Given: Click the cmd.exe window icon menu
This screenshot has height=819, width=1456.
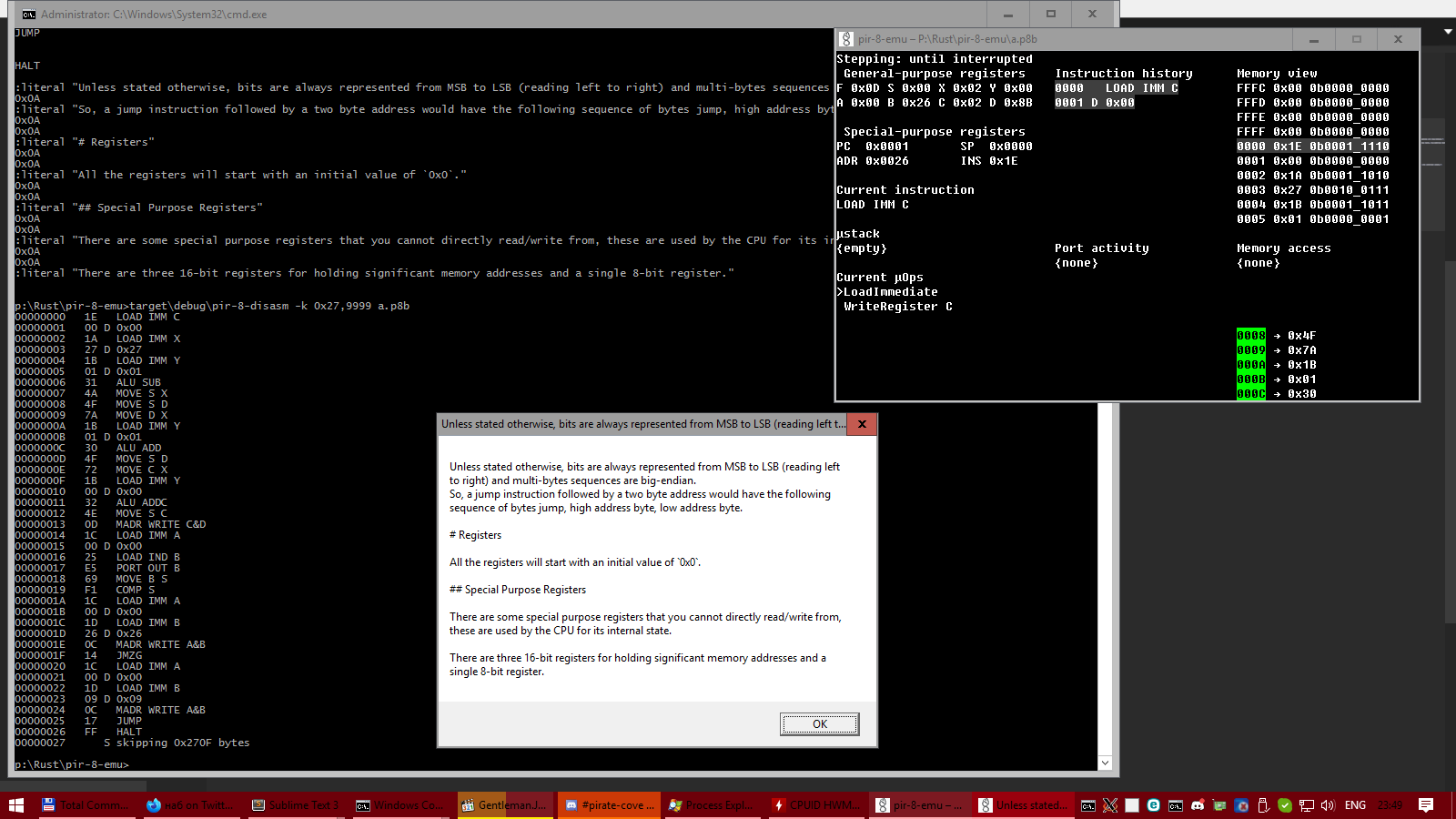Looking at the screenshot, I should [28, 15].
